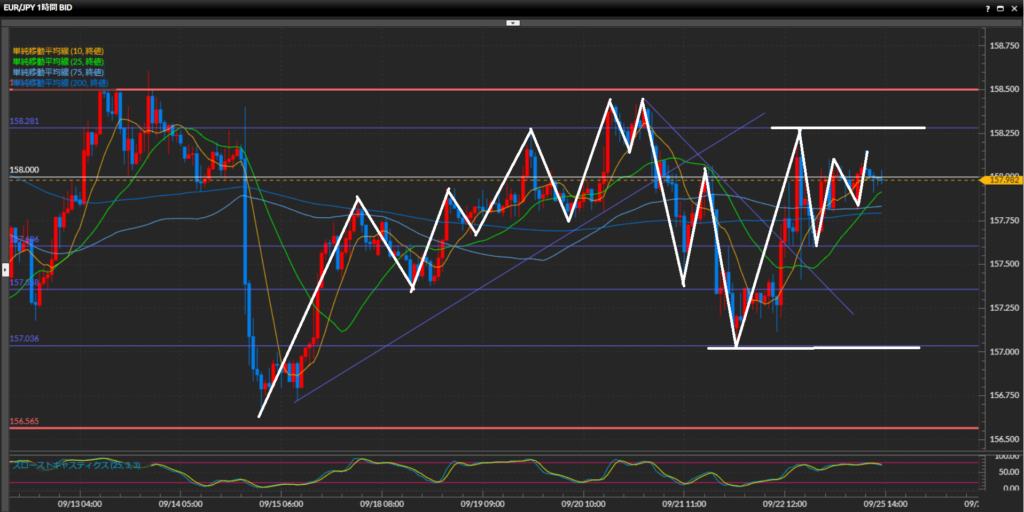This screenshot has height=512, width=1024.
Task: Click the 158.281 horizontal line label
Action: click(26, 122)
